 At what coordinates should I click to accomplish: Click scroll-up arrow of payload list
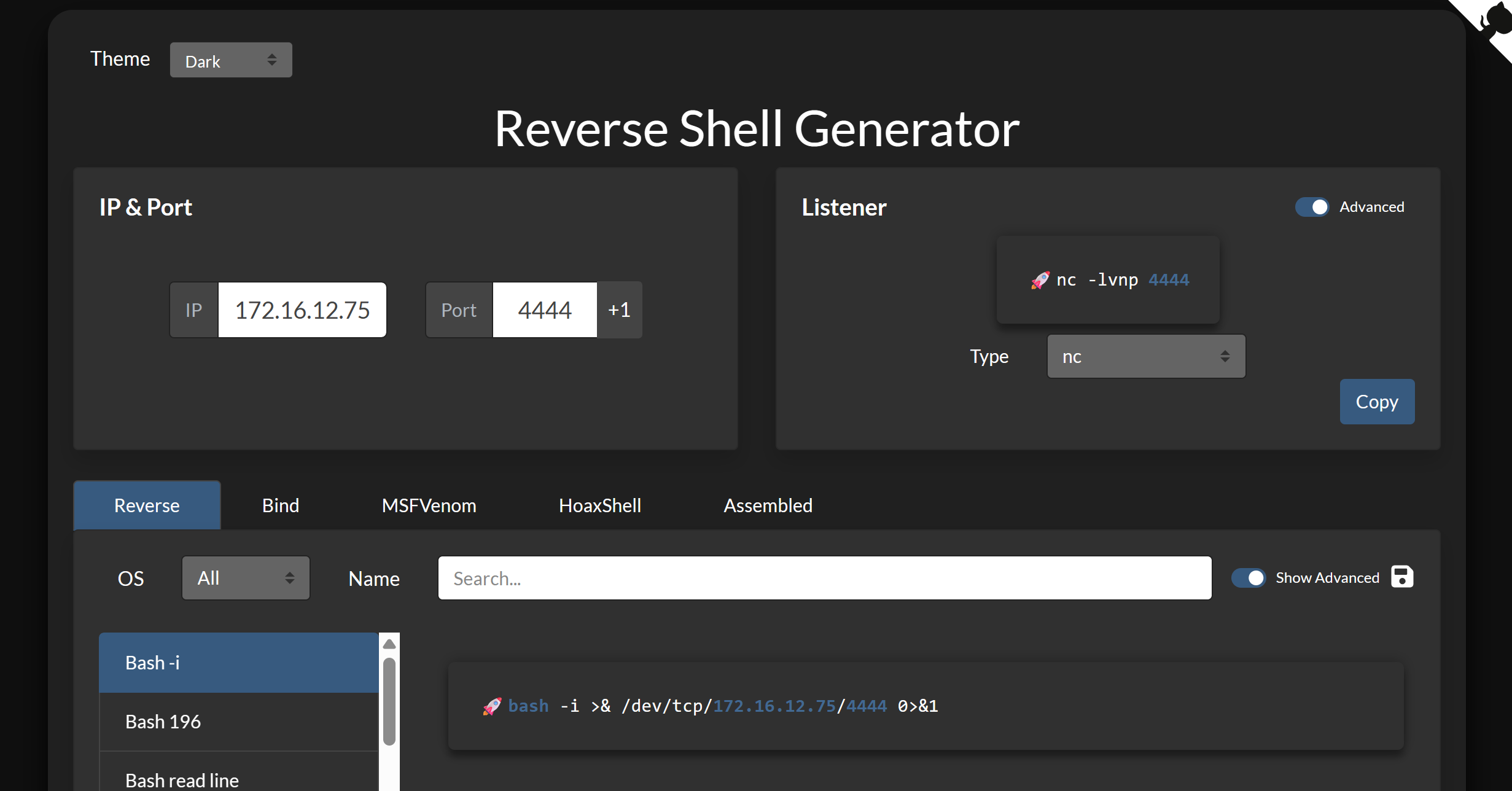pos(389,644)
